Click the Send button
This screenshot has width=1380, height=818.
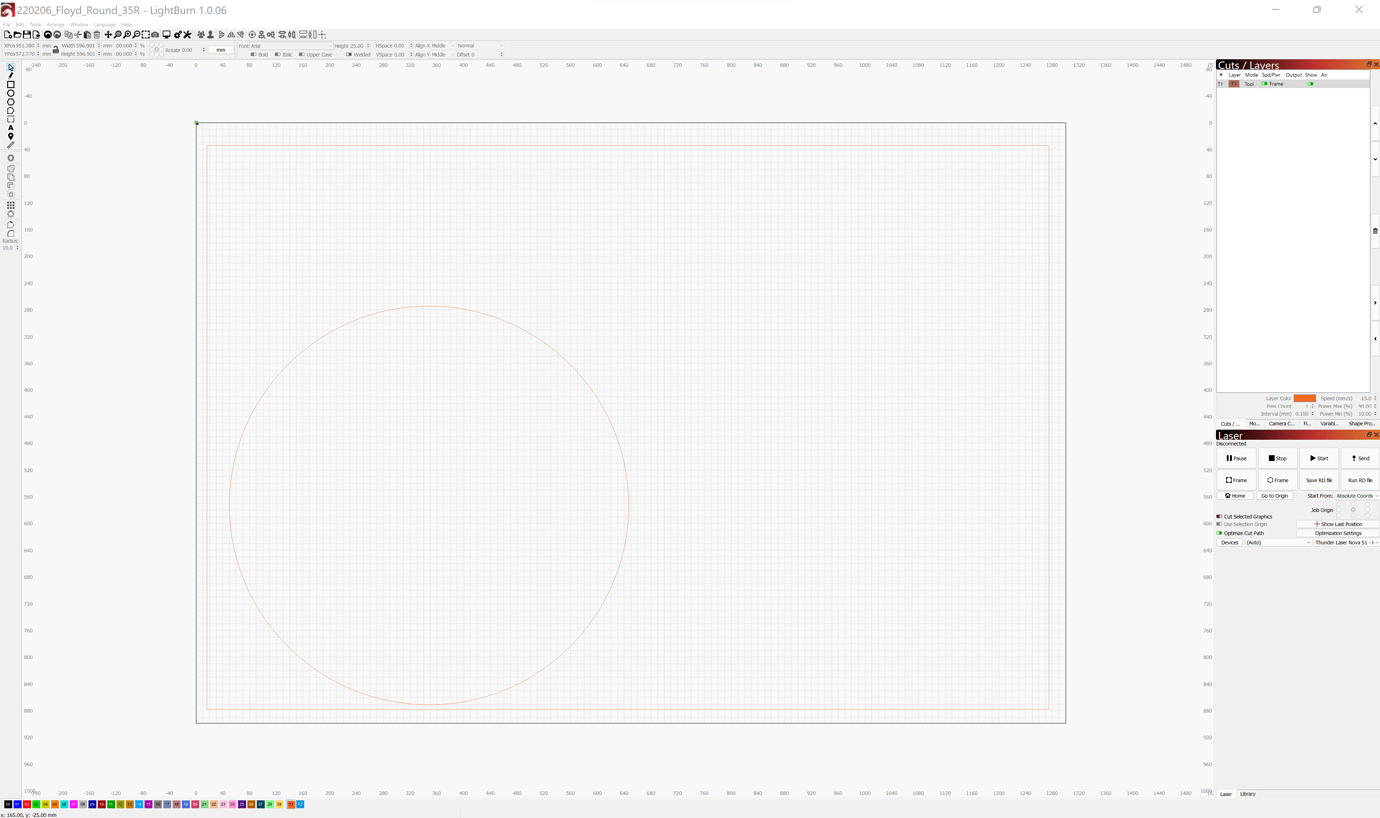1360,458
